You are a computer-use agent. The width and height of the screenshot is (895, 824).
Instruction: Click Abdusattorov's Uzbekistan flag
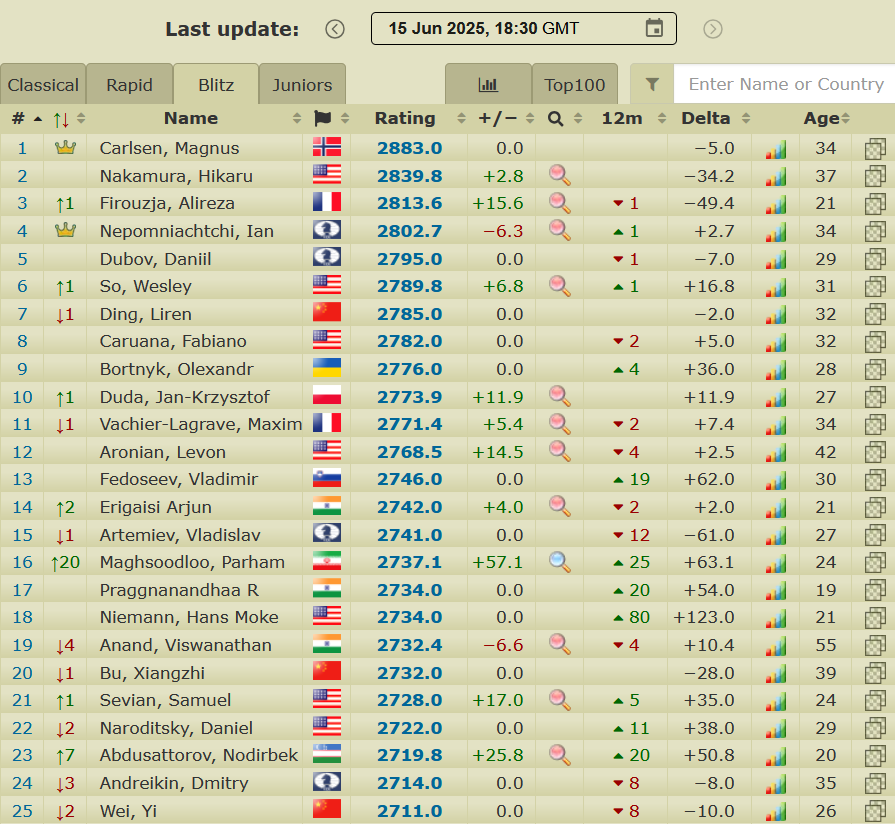(327, 754)
